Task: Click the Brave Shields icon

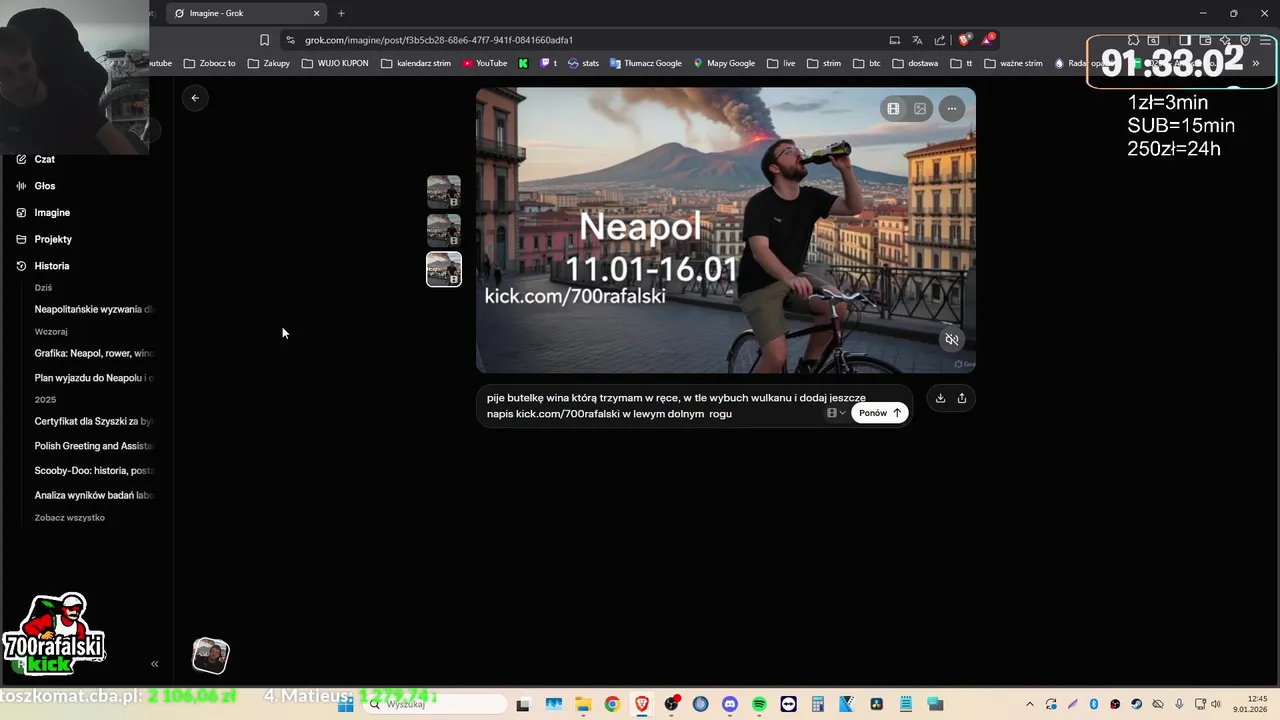Action: click(x=964, y=40)
